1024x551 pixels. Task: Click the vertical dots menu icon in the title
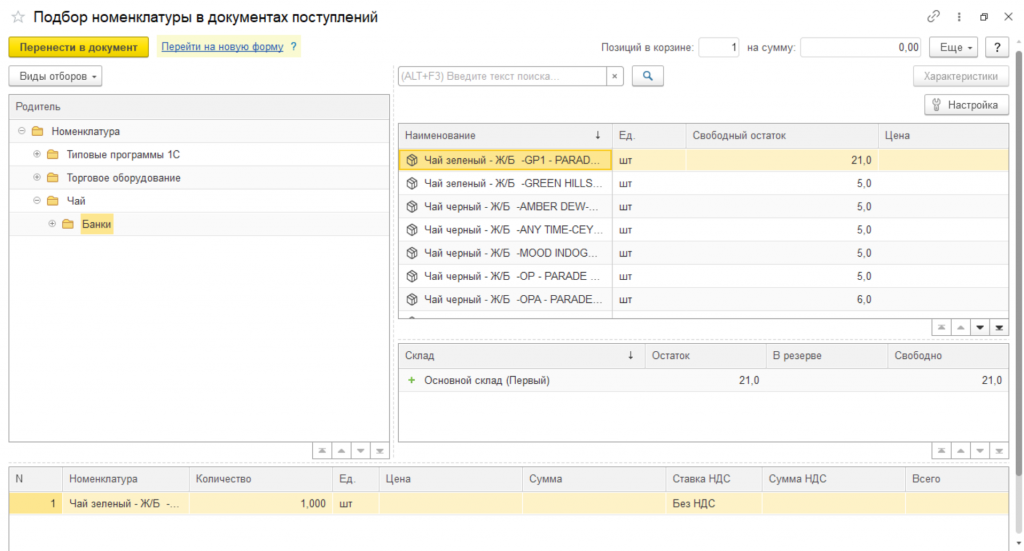coord(959,17)
